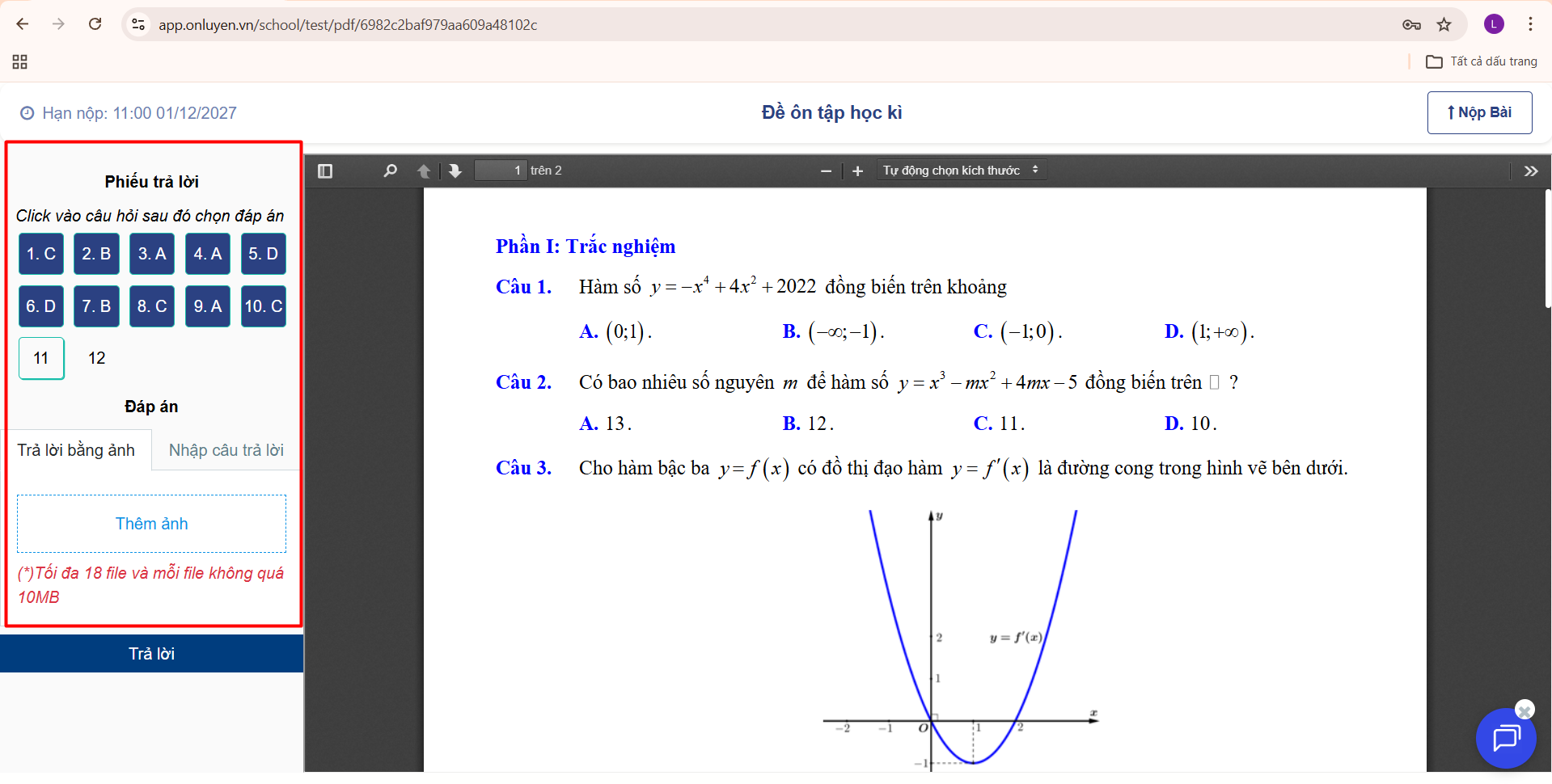This screenshot has width=1552, height=784.
Task: Click the 'Nộp Bài' submit button
Action: [1479, 112]
